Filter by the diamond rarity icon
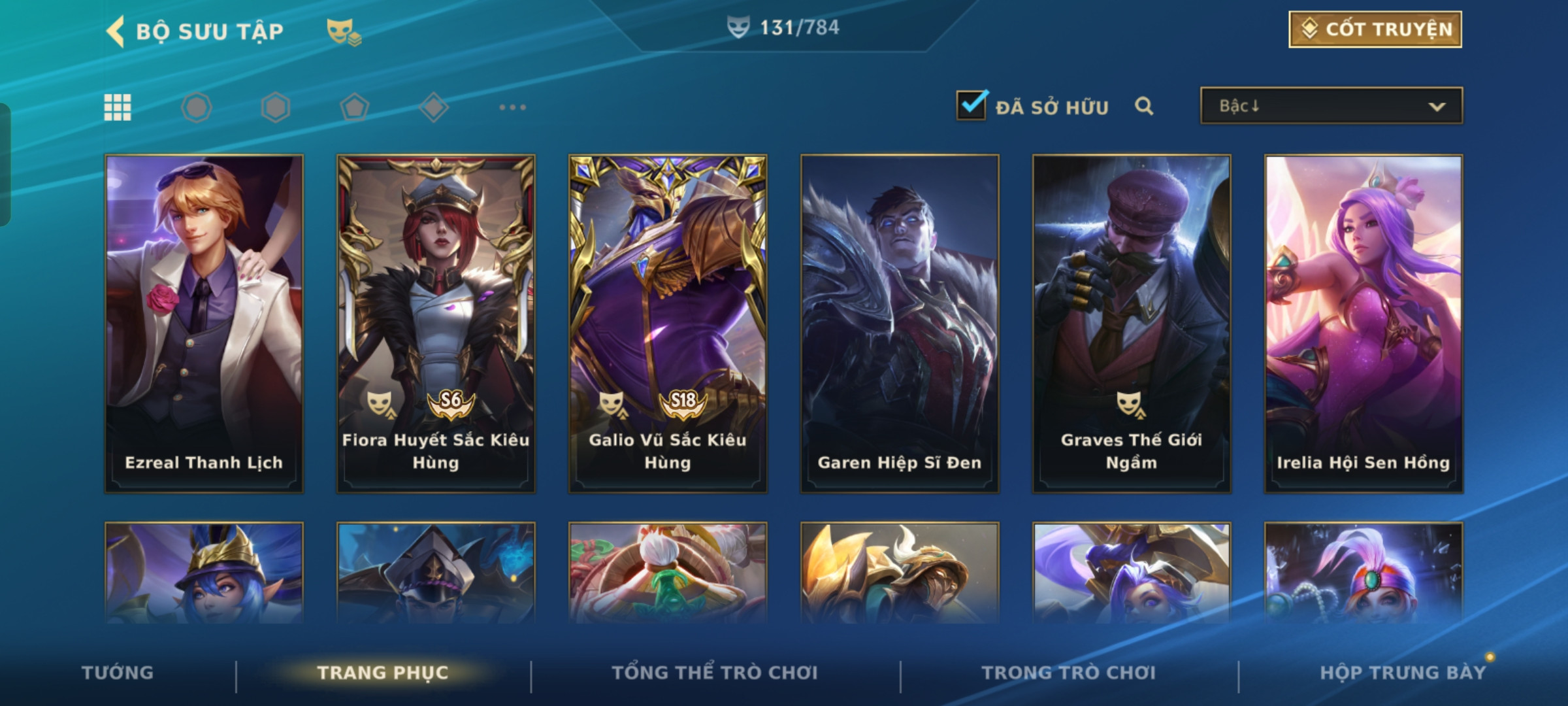This screenshot has height=706, width=1568. [x=434, y=107]
